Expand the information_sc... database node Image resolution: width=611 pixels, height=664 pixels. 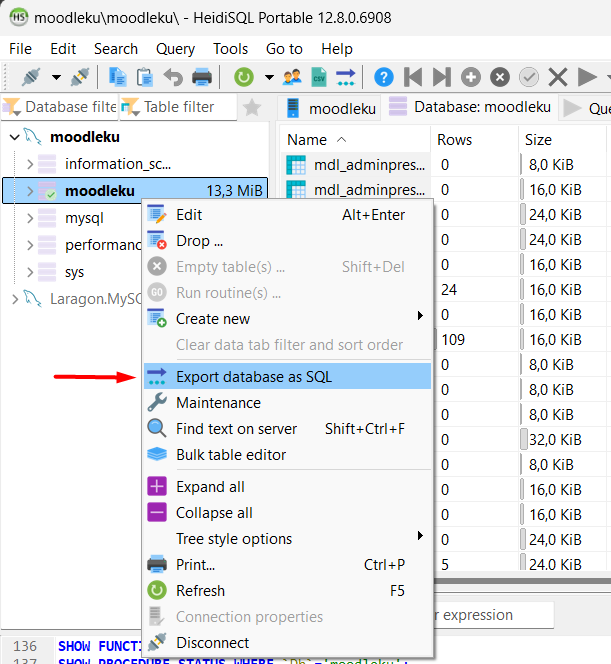[x=30, y=164]
